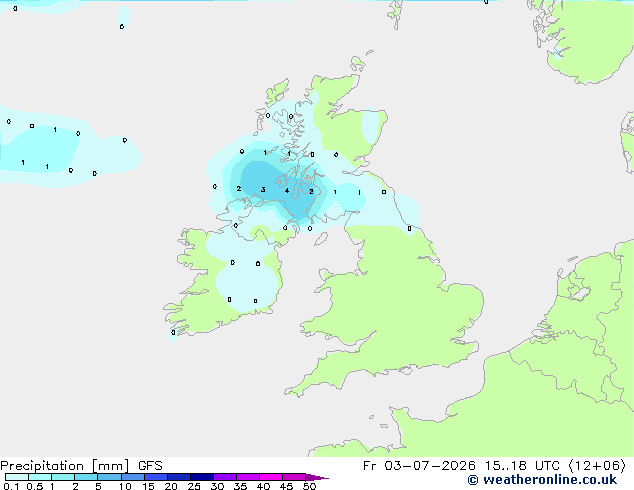Viewport: 634px width, 490px height.
Task: Click the purple arrow at legend end
Action: point(317,477)
